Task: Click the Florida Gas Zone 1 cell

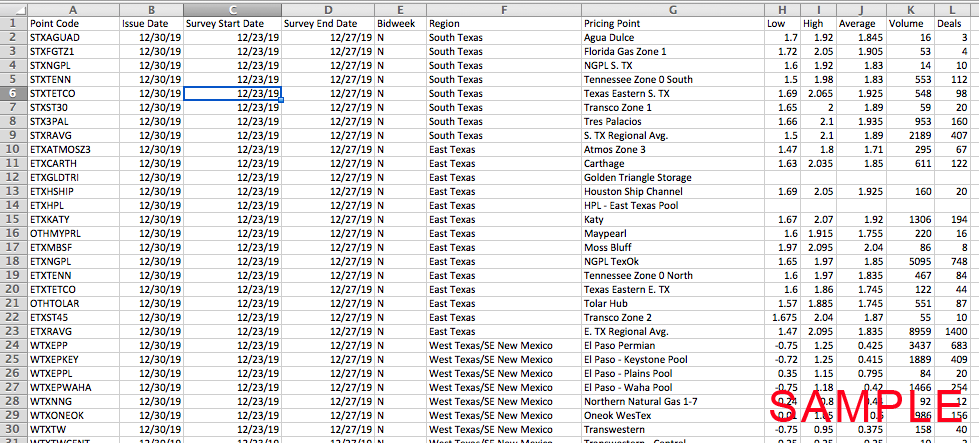Action: pos(673,52)
